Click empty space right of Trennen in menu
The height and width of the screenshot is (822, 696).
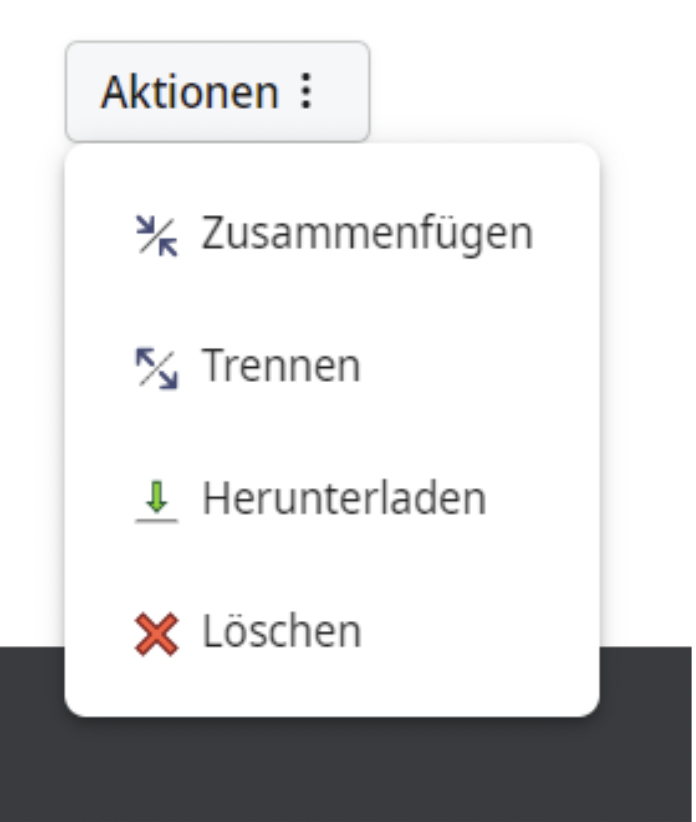click(480, 367)
